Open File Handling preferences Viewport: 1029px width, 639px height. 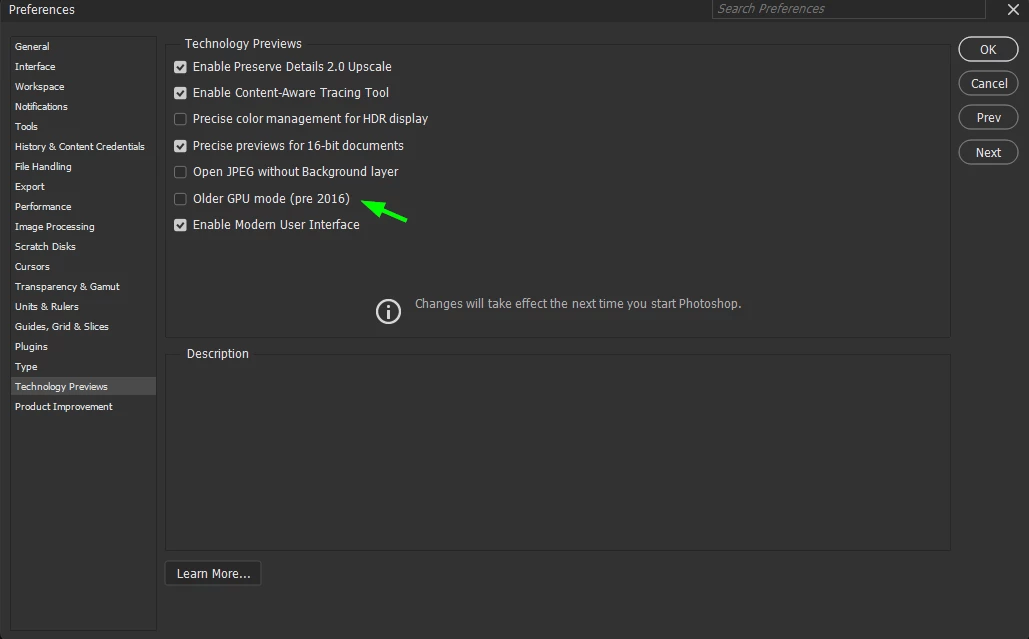pyautogui.click(x=83, y=167)
